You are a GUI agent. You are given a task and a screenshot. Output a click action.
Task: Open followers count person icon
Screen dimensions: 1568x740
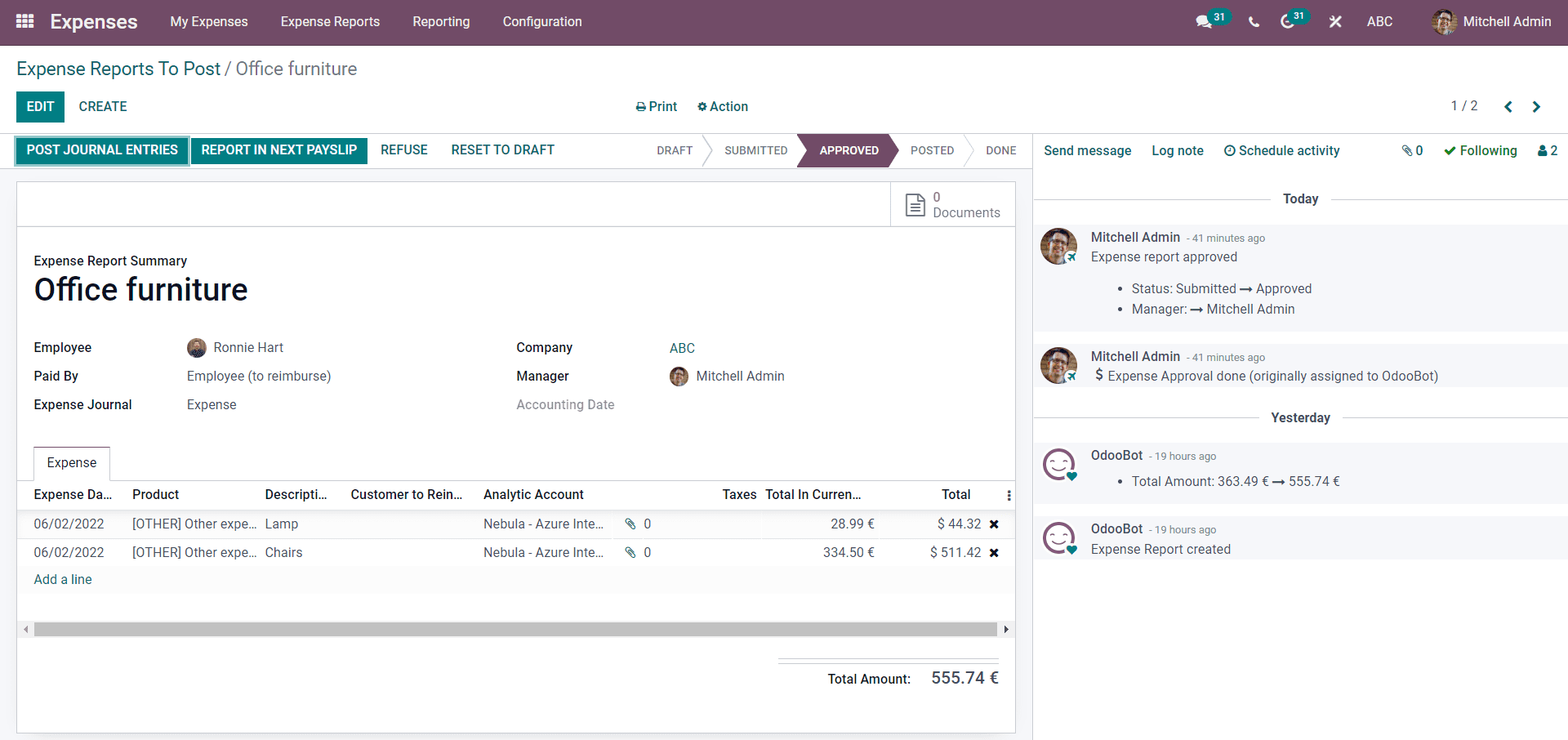[x=1548, y=150]
